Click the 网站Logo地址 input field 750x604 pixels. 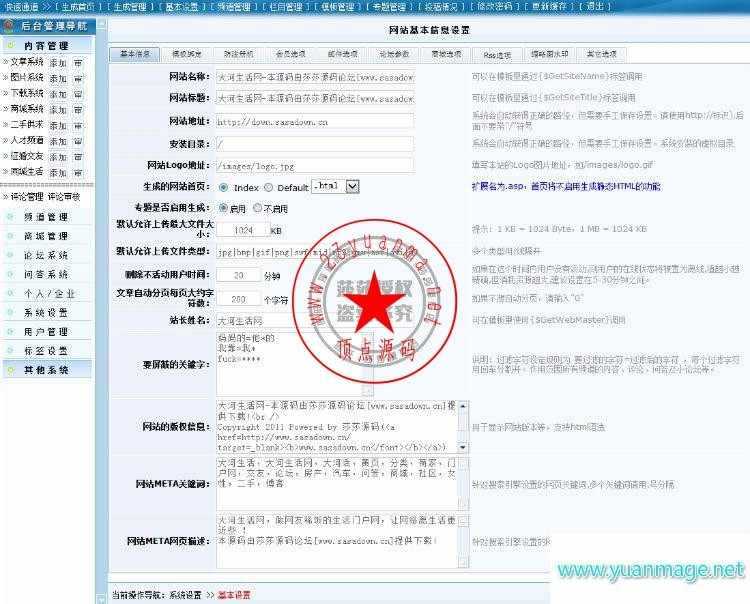pos(315,165)
